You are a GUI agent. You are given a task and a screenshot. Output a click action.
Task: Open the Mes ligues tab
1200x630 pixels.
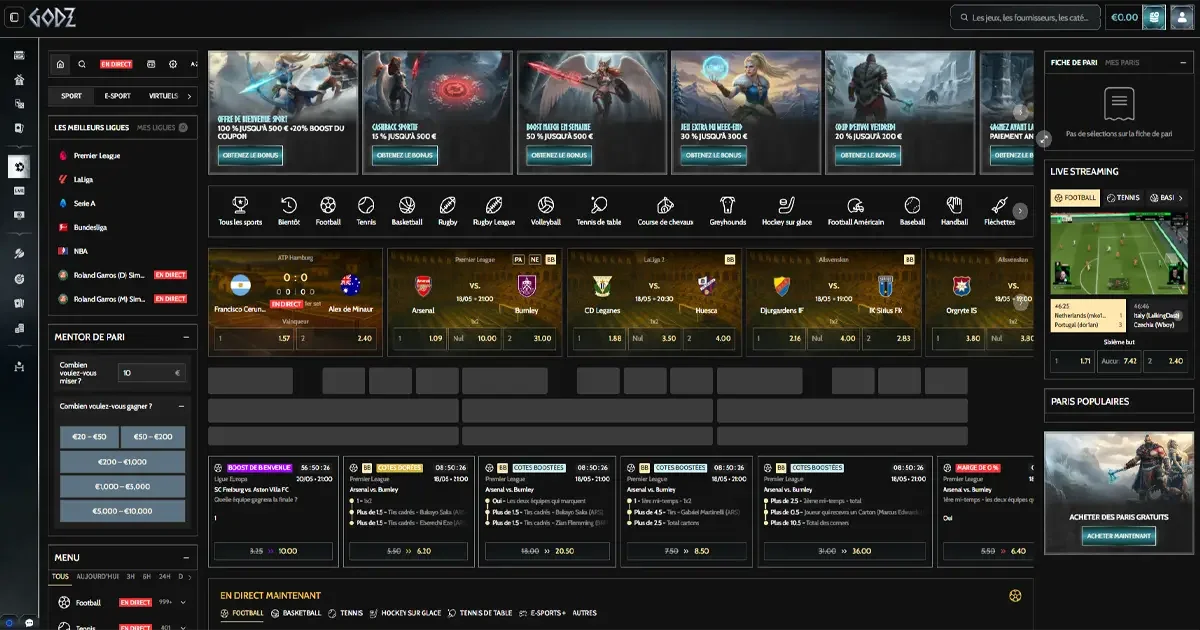[x=156, y=128]
